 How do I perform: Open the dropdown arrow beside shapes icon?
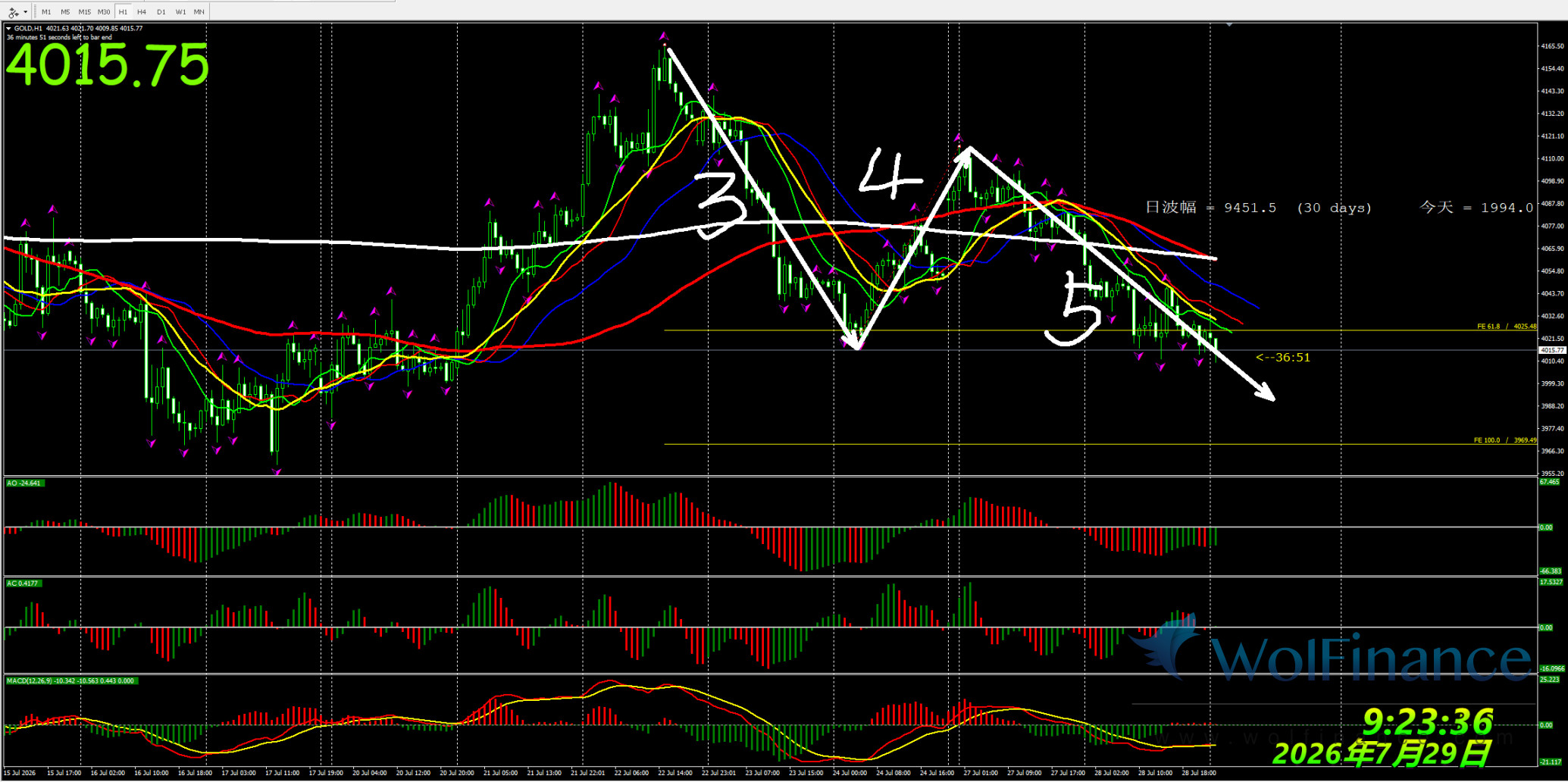coord(25,12)
